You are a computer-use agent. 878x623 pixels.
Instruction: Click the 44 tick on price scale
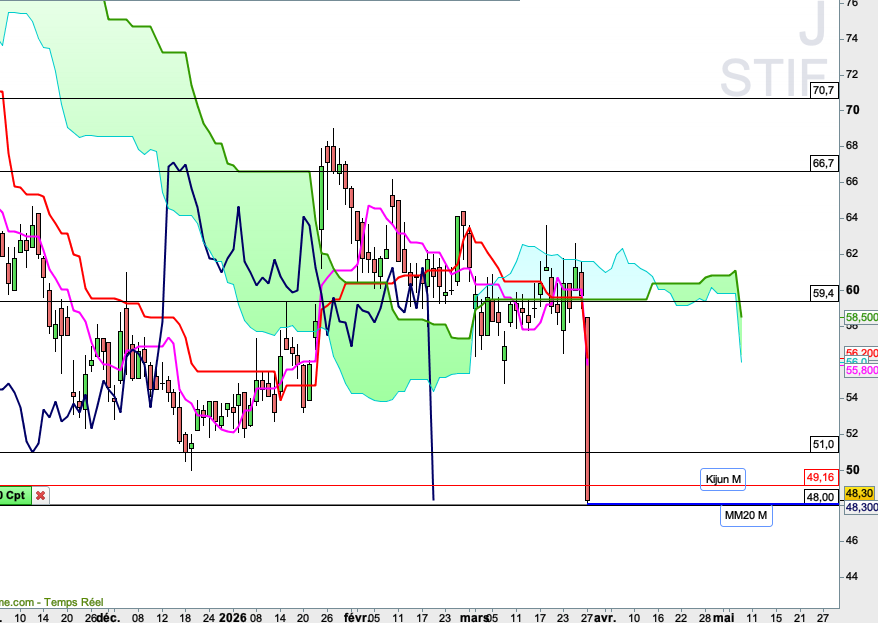[852, 577]
